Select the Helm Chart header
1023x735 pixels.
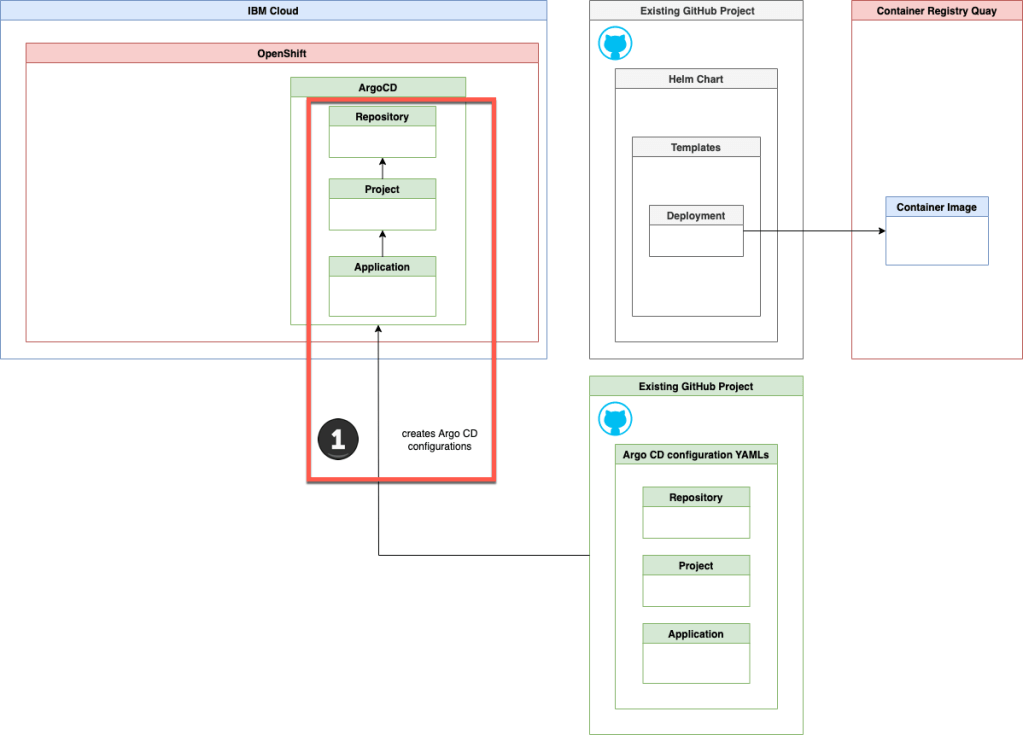695,79
